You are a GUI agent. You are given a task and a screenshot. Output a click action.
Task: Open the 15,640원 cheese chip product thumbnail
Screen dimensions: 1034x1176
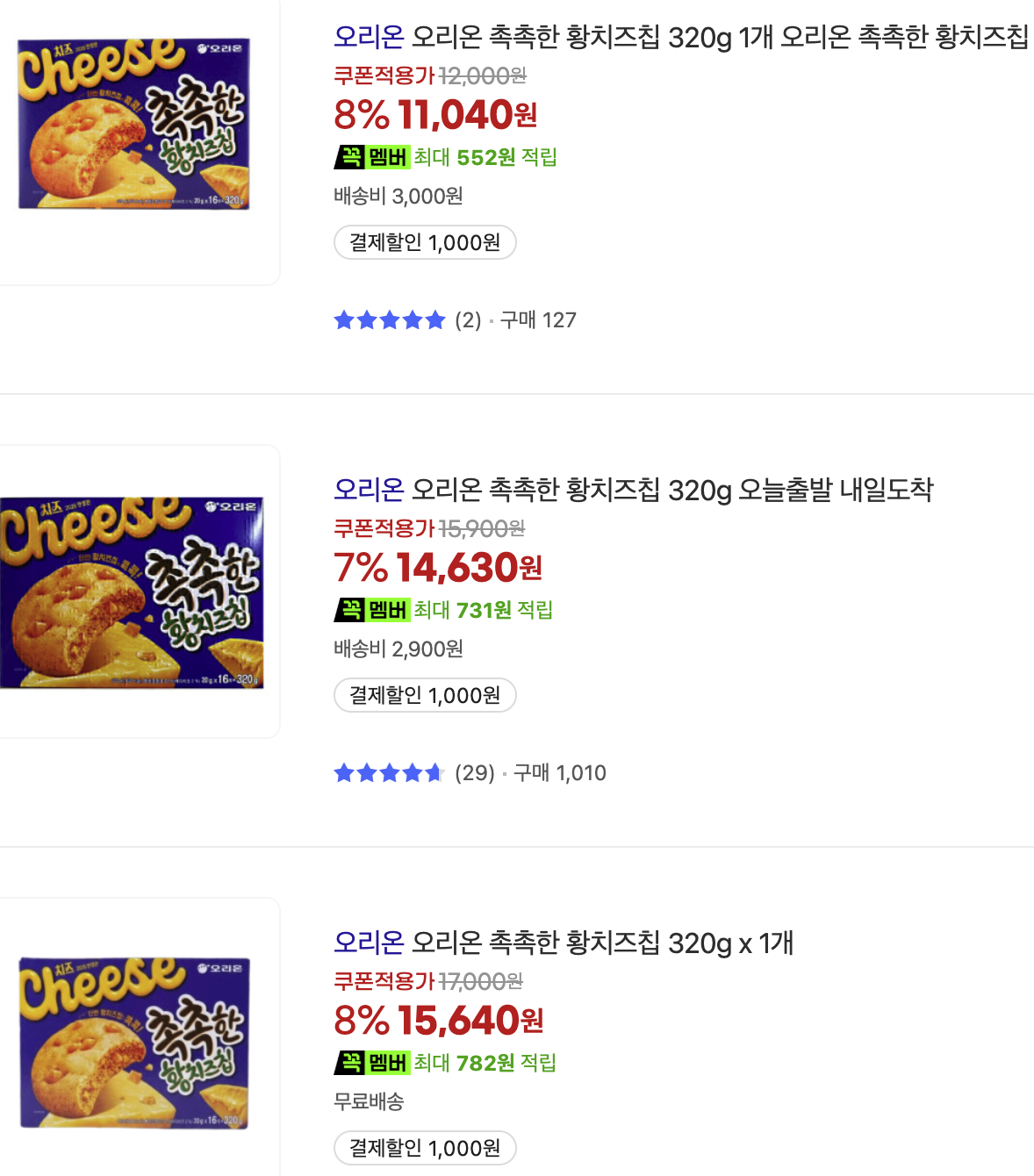(x=134, y=1043)
